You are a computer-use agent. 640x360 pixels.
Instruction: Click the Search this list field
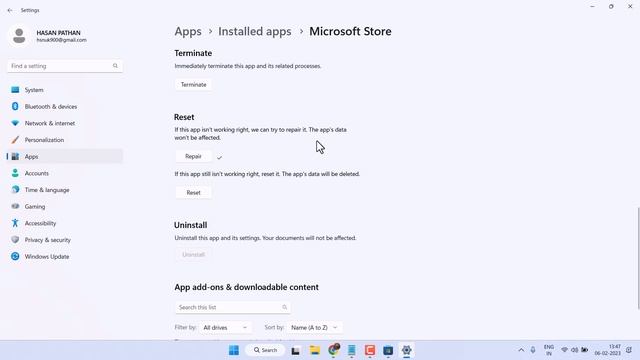tap(233, 307)
